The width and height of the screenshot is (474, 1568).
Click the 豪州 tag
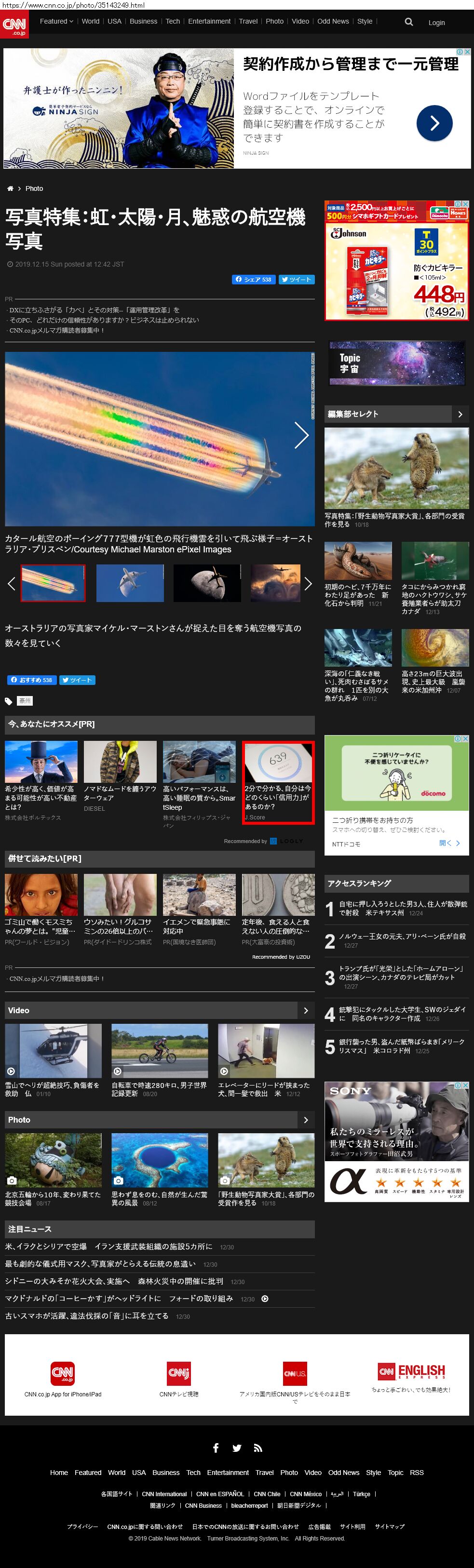pos(25,700)
